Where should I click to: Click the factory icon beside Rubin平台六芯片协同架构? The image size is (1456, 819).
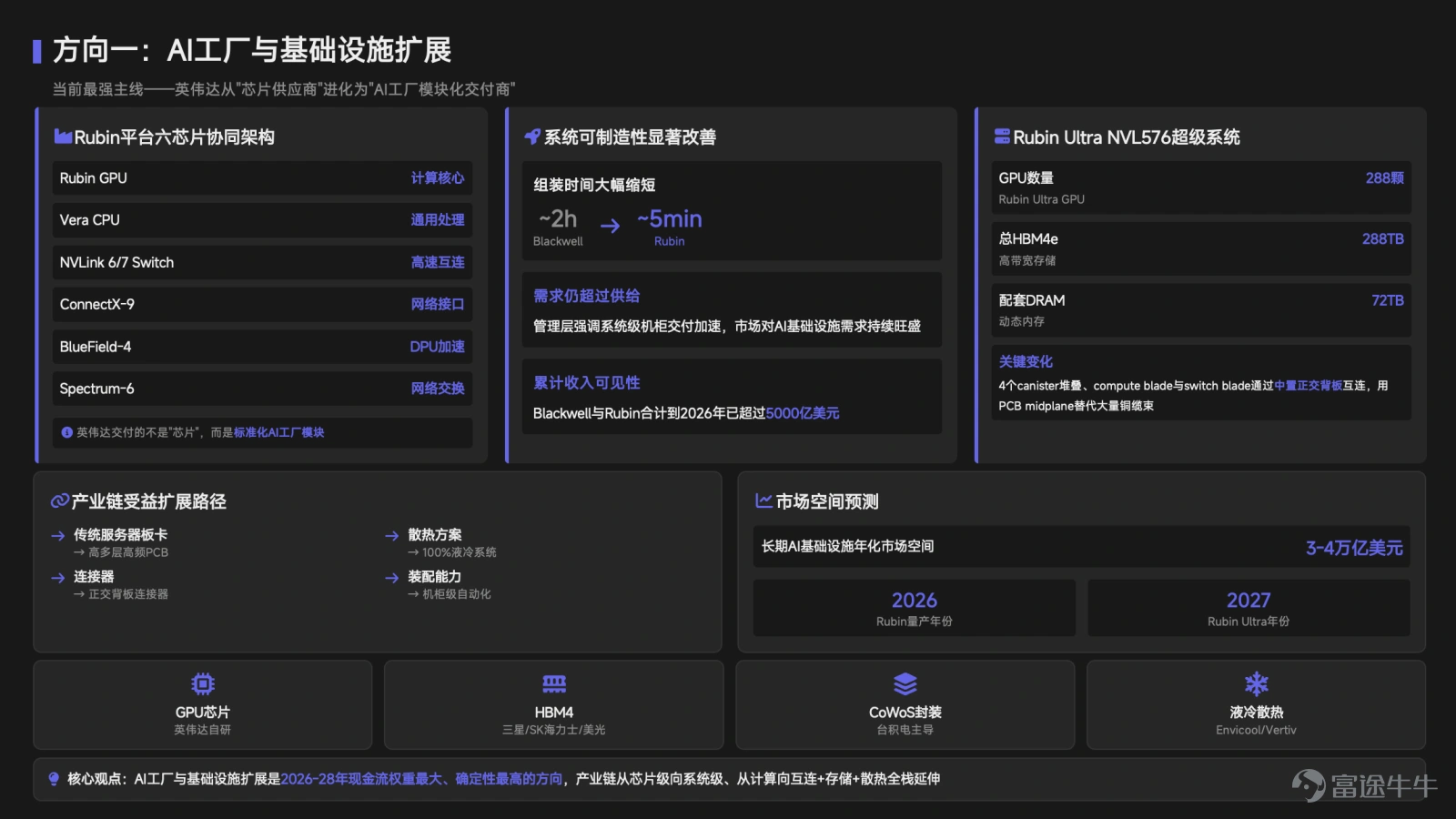(63, 136)
